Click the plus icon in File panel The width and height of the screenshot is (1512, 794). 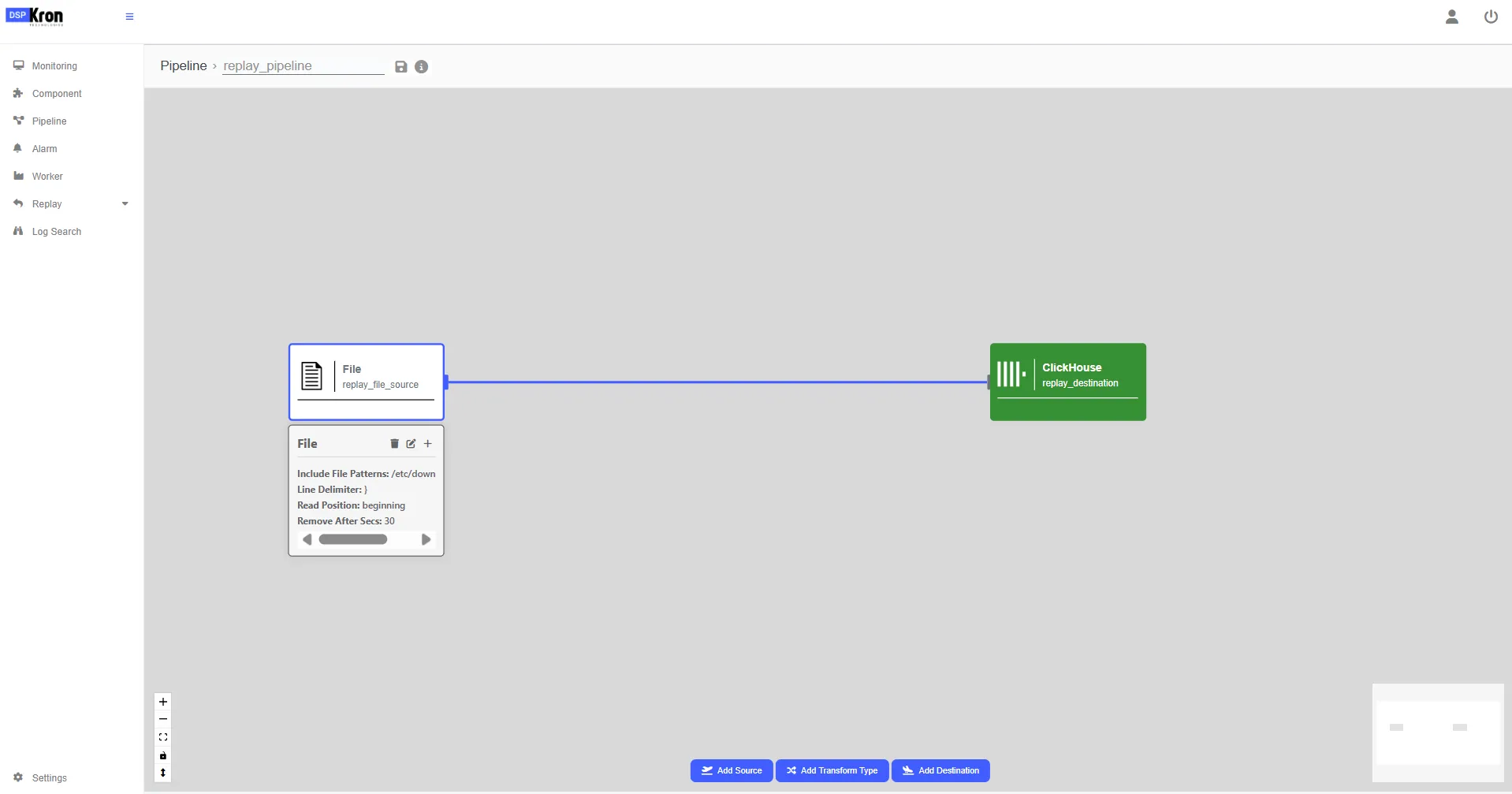pyautogui.click(x=428, y=444)
